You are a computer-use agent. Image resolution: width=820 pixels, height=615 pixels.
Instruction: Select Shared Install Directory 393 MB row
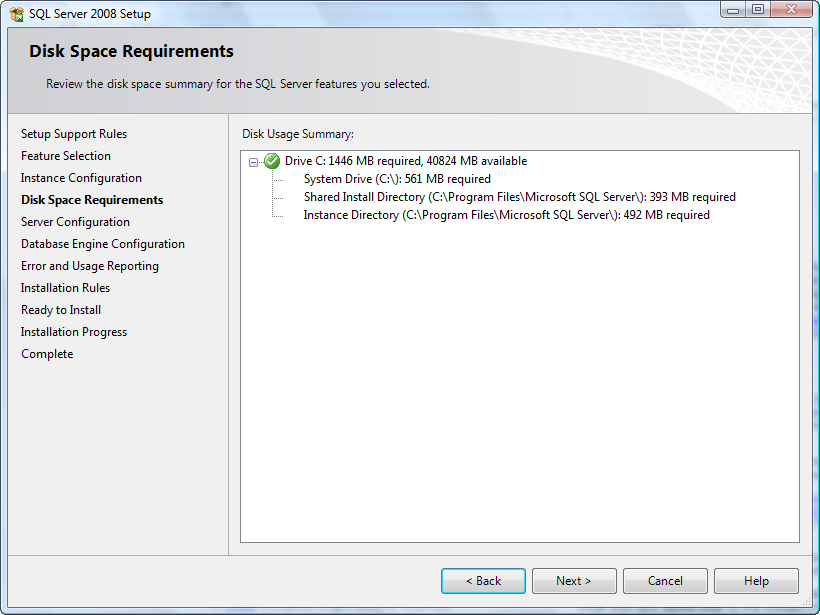pyautogui.click(x=520, y=197)
